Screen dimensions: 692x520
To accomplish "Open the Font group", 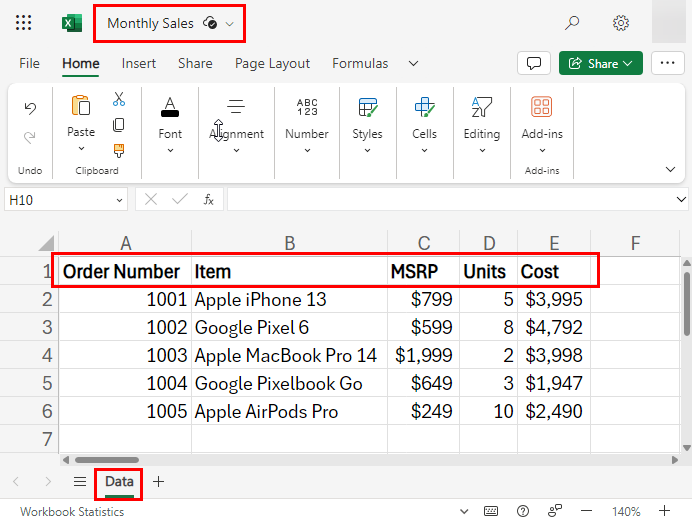I will [x=170, y=125].
